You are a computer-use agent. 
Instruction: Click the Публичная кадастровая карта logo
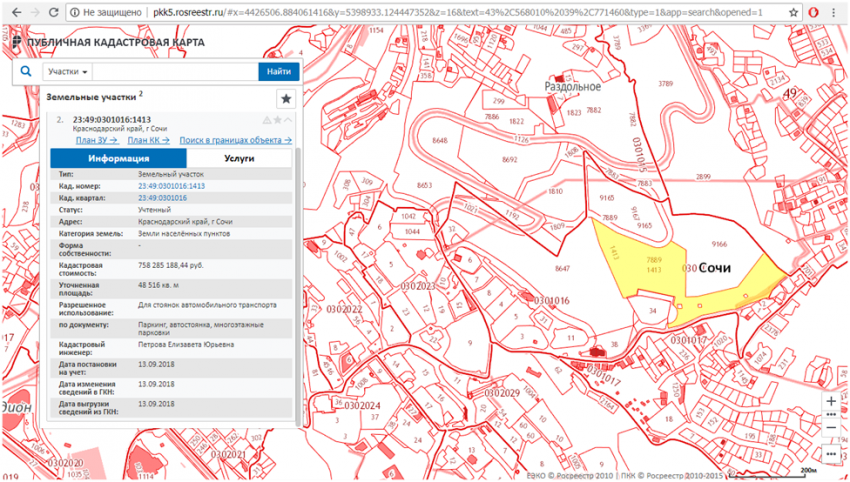coord(109,42)
